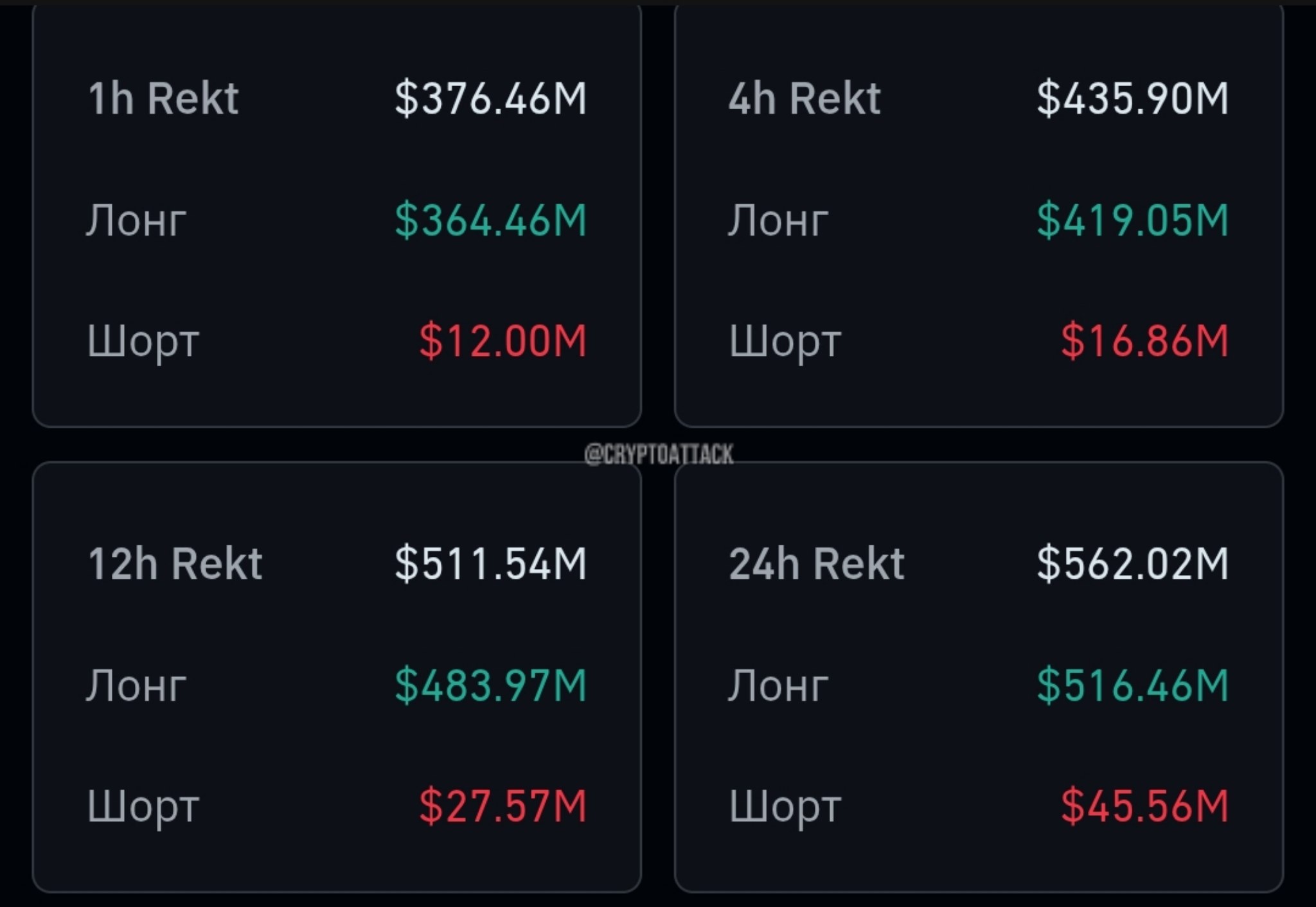Viewport: 1316px width, 907px height.
Task: Click the Лонг label in 24h card
Action: pos(778,685)
